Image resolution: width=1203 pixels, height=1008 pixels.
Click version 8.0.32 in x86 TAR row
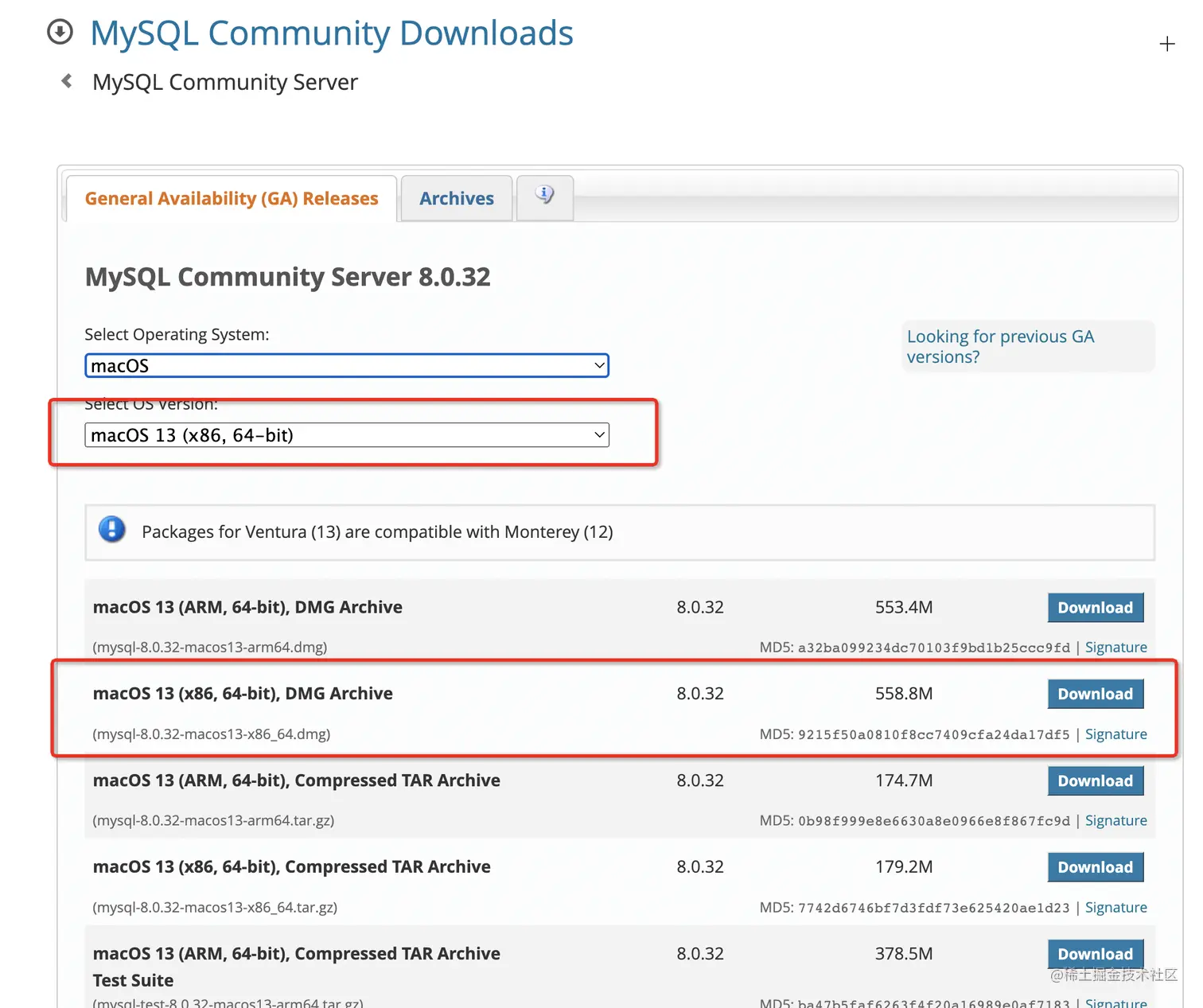(x=700, y=867)
